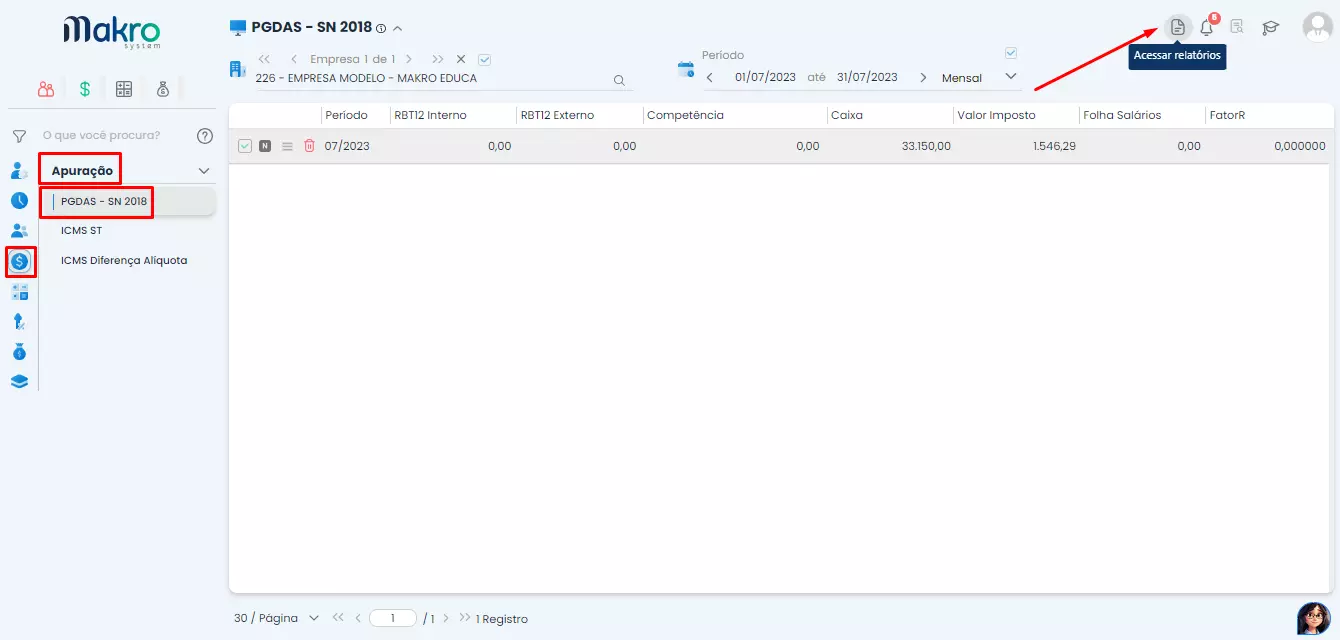Open the stacked layers icon in sidebar

pyautogui.click(x=20, y=381)
